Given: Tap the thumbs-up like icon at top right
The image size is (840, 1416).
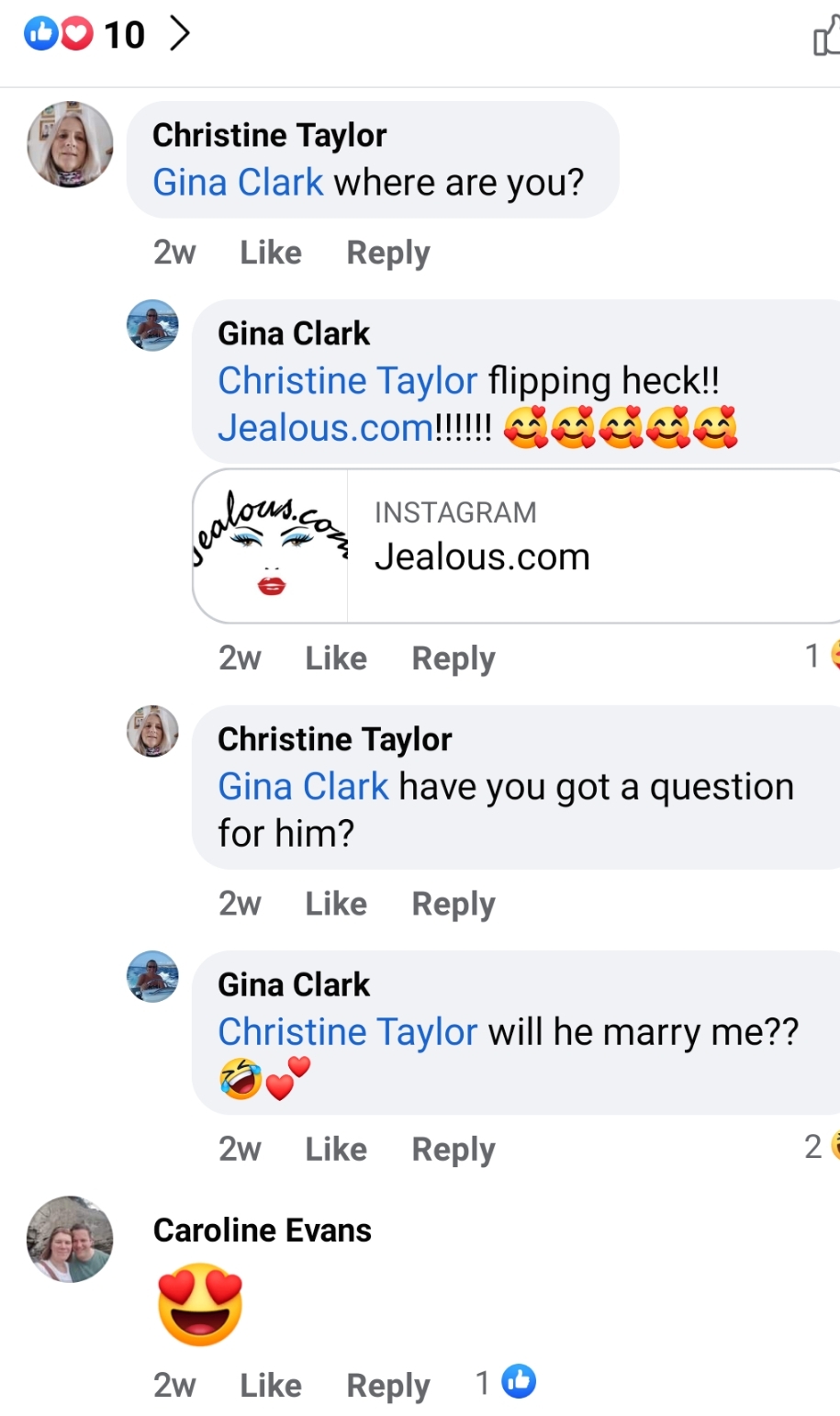Looking at the screenshot, I should [x=825, y=39].
